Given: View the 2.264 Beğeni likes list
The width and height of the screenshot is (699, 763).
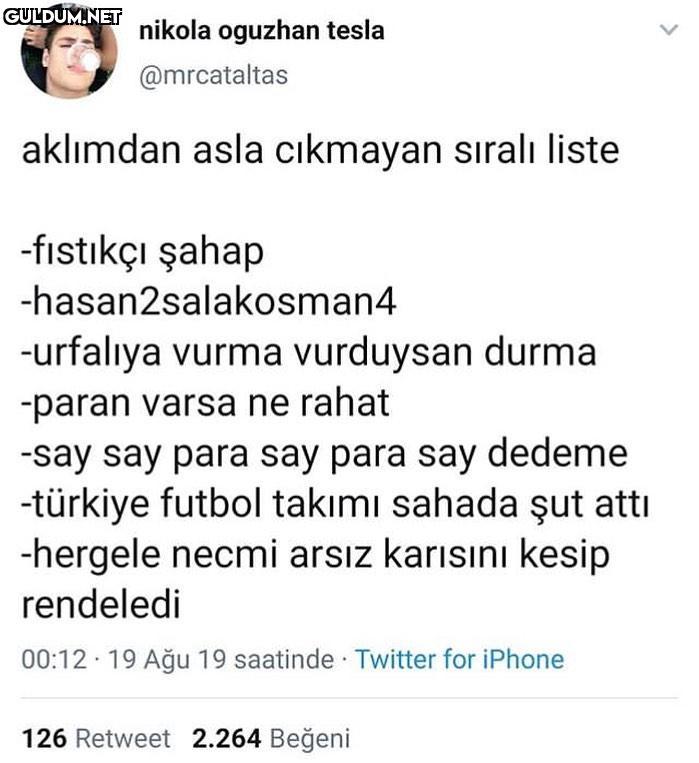Looking at the screenshot, I should click(x=271, y=739).
